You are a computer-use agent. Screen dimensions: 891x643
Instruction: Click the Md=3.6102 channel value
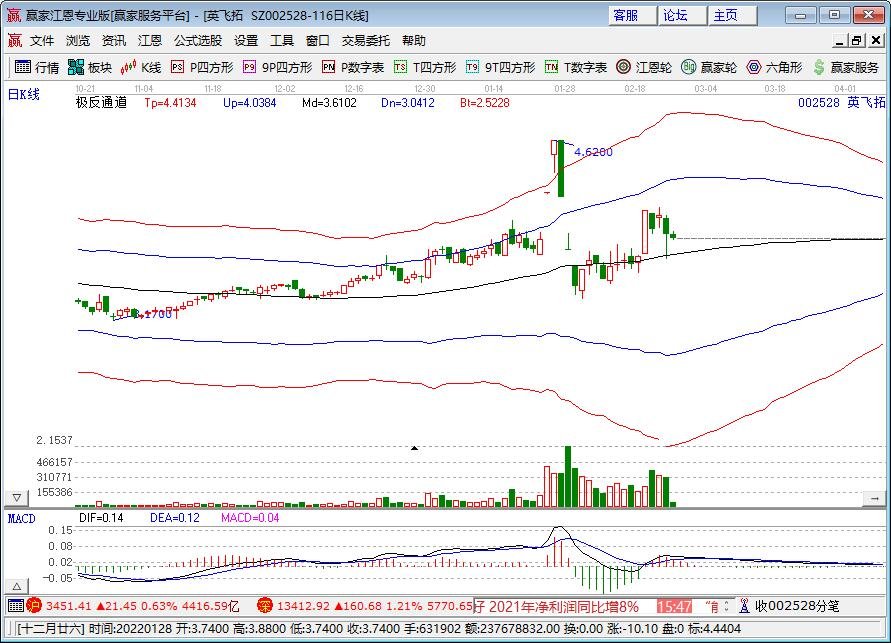click(x=330, y=103)
